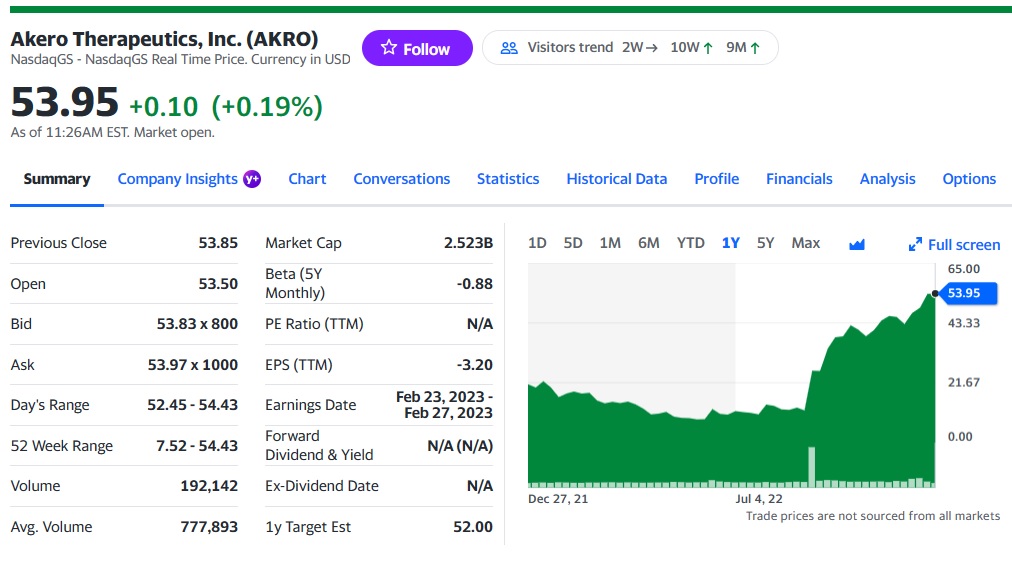
Task: Go to the Chart tab
Action: click(307, 179)
